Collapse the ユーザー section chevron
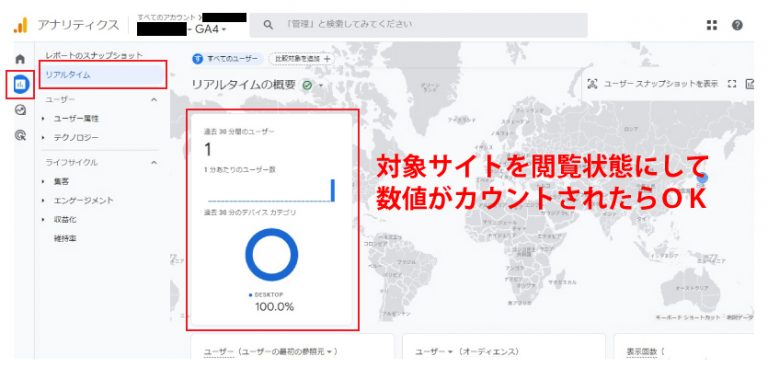 [x=154, y=99]
